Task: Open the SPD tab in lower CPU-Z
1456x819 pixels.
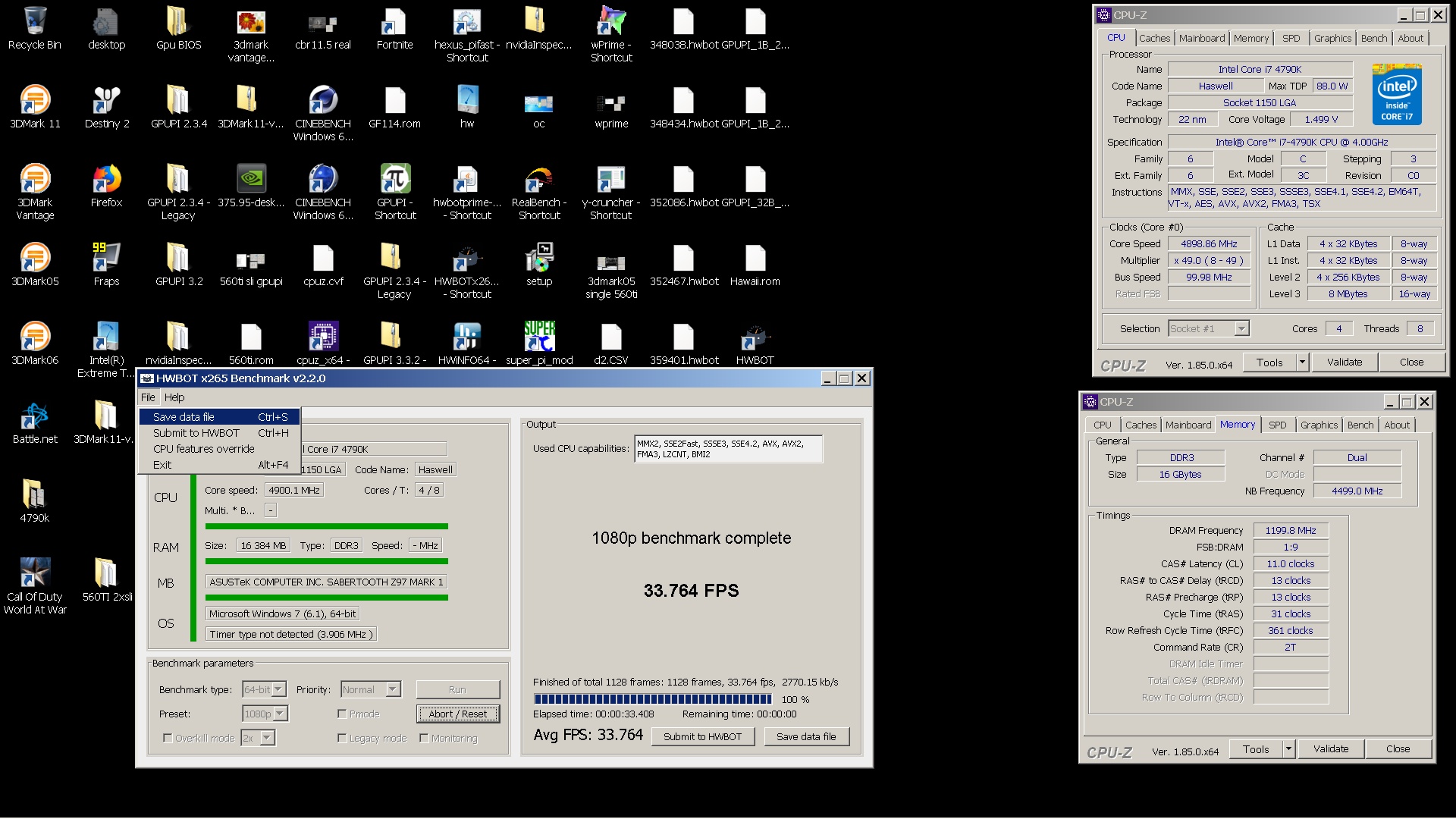Action: pos(1278,425)
